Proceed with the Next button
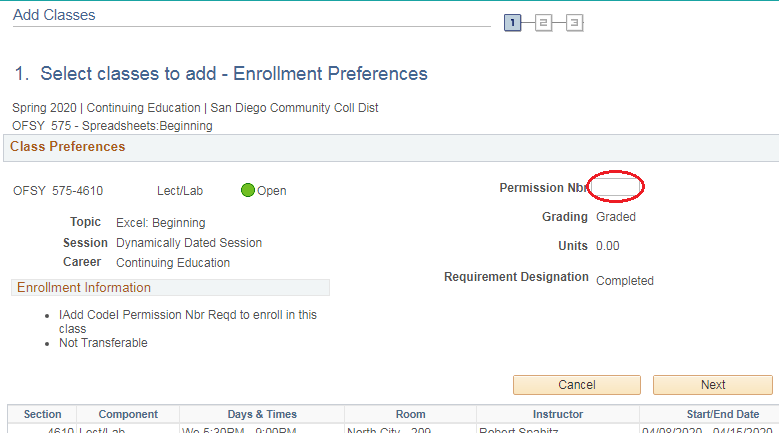The image size is (779, 433). coord(712,385)
